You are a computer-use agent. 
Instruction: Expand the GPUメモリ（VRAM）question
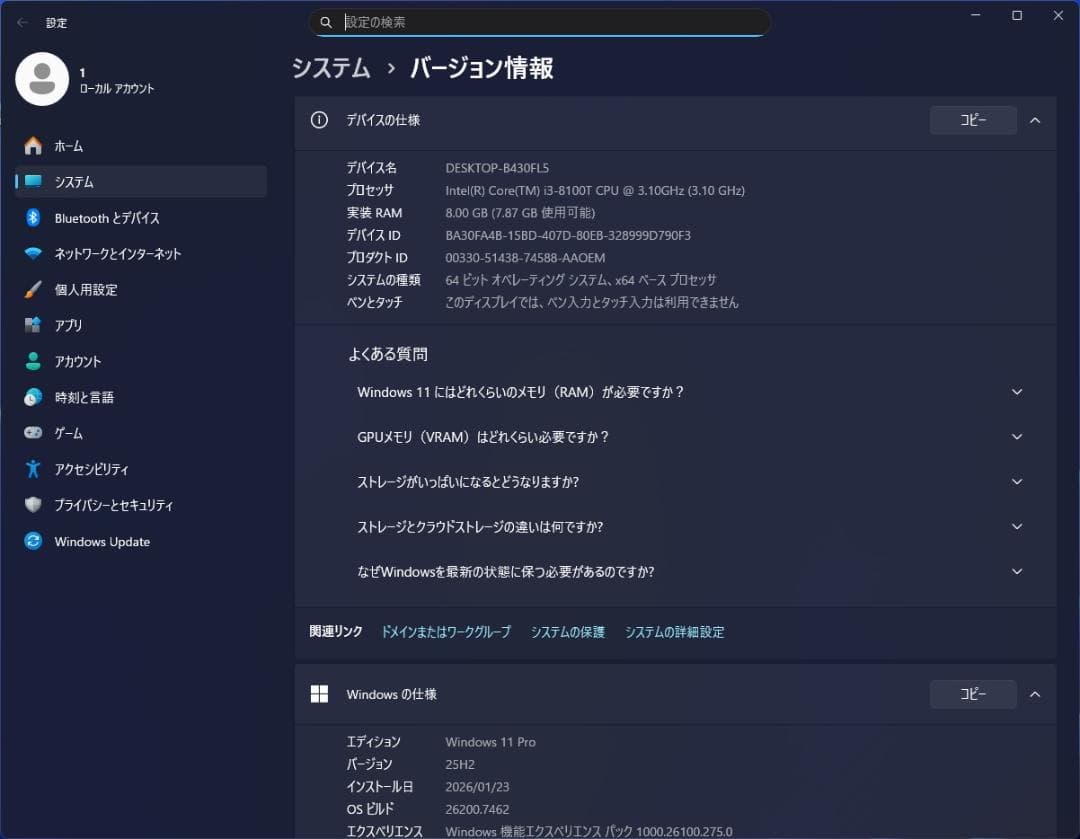point(1017,436)
